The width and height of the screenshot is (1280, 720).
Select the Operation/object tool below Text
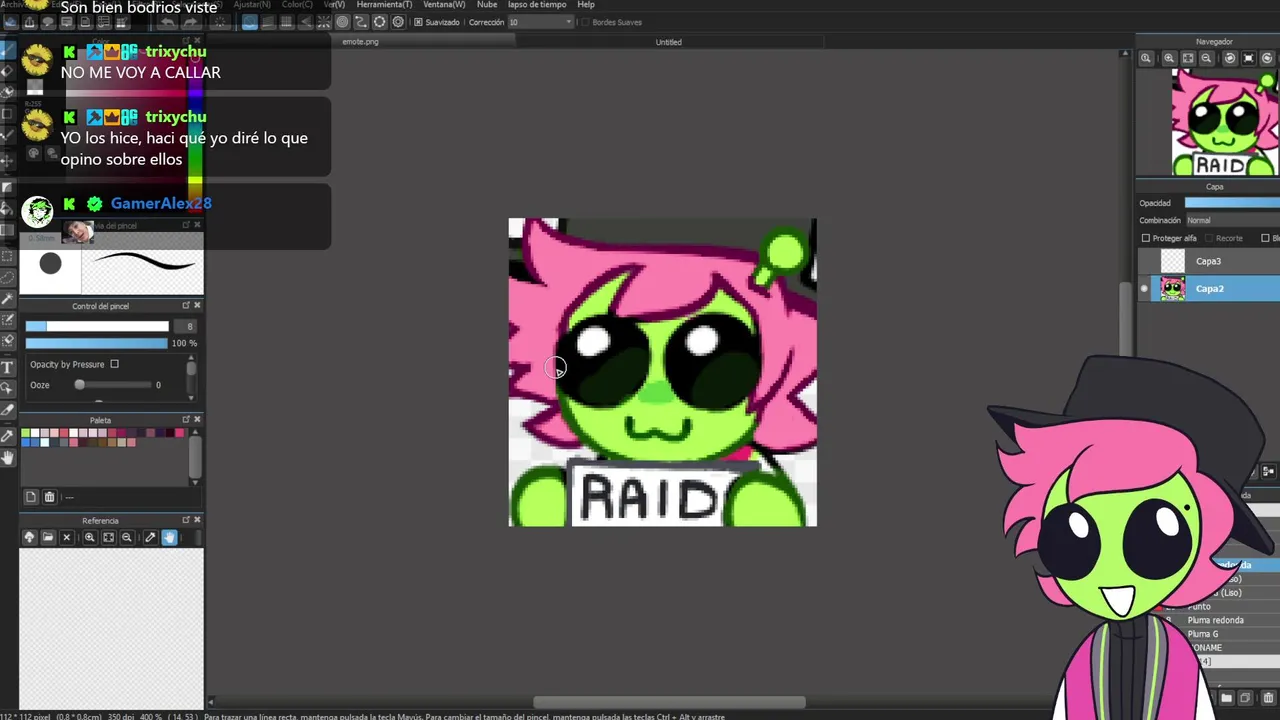(8, 389)
